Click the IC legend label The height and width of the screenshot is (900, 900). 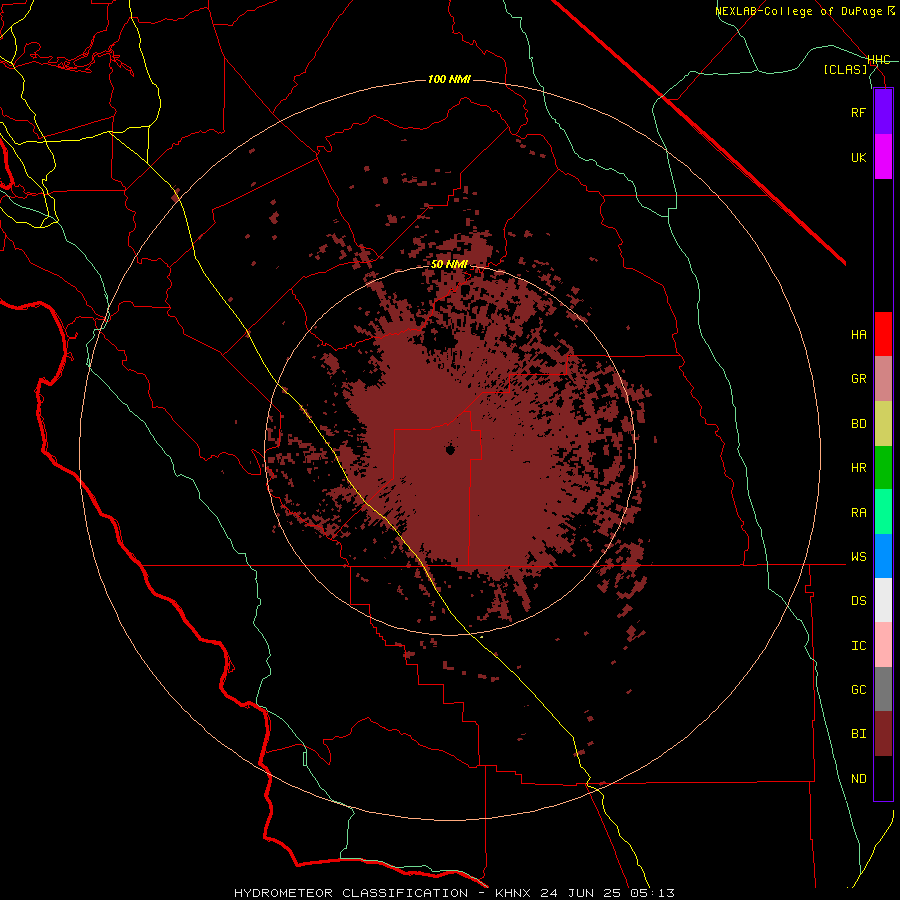(x=858, y=646)
